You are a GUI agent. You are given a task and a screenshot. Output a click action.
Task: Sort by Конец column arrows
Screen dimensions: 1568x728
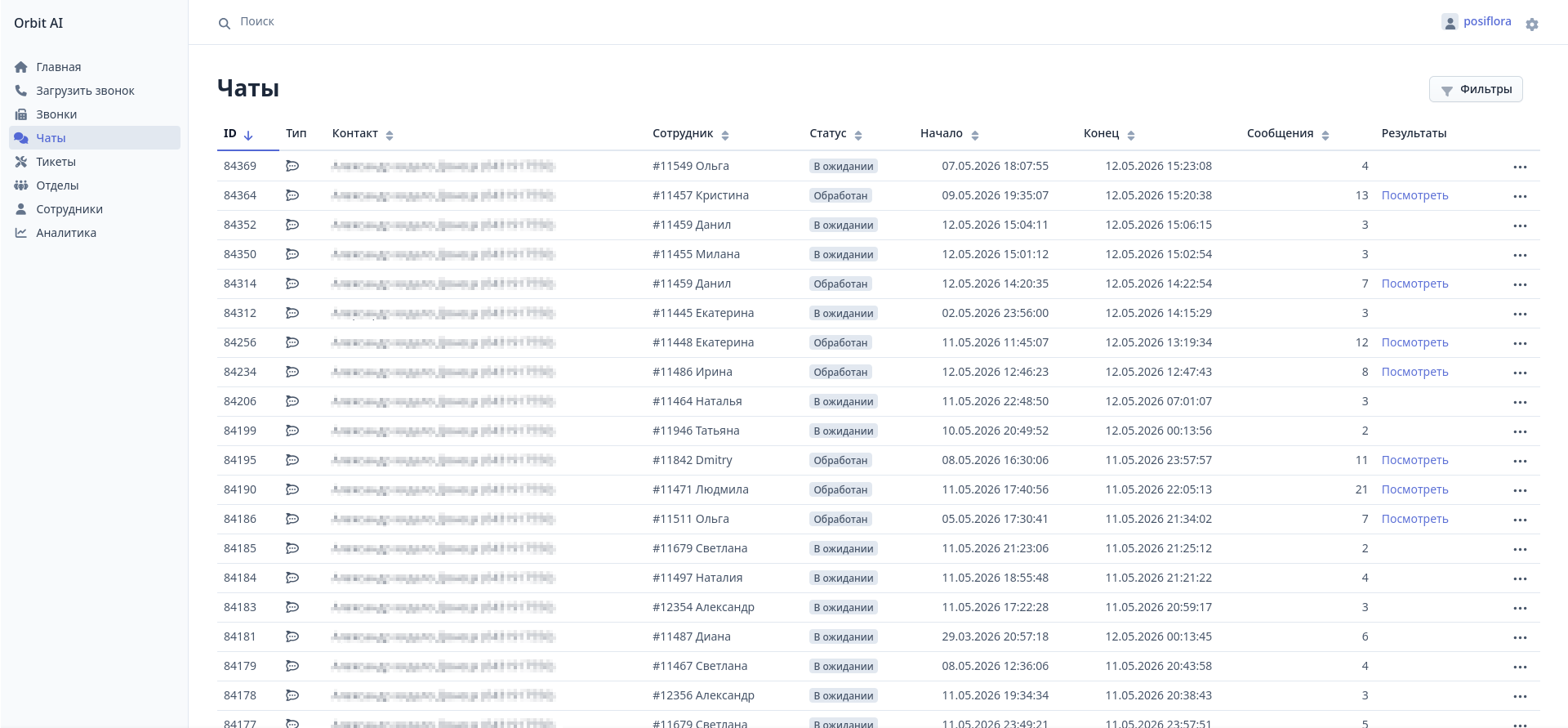point(1131,135)
